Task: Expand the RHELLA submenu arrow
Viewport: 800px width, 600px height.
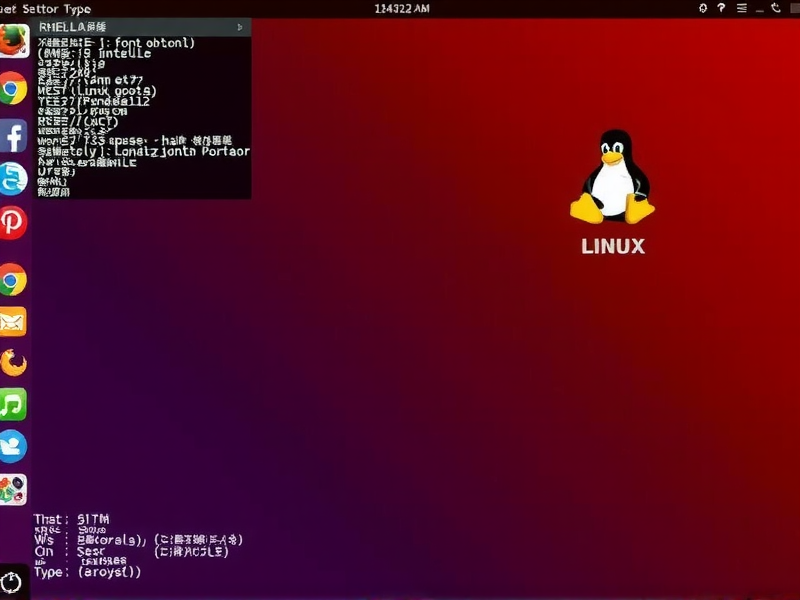Action: coord(238,28)
